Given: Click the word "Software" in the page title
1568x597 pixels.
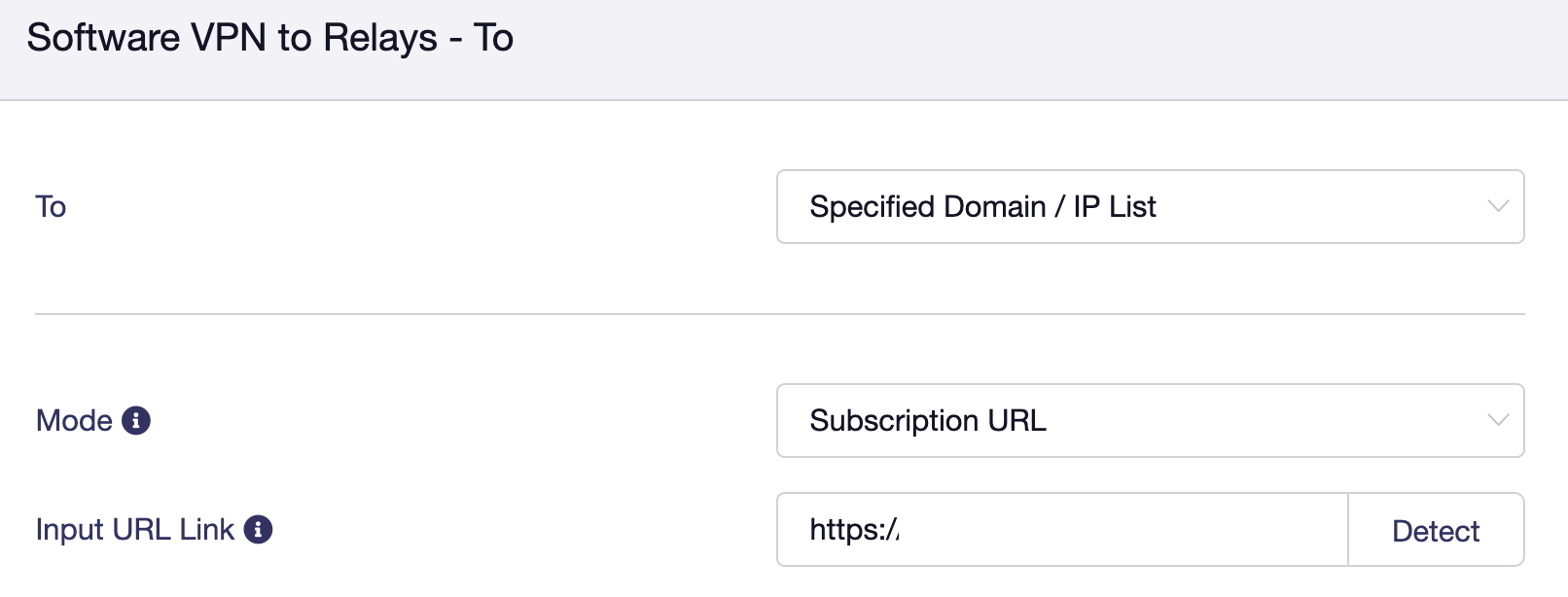Looking at the screenshot, I should (x=103, y=39).
